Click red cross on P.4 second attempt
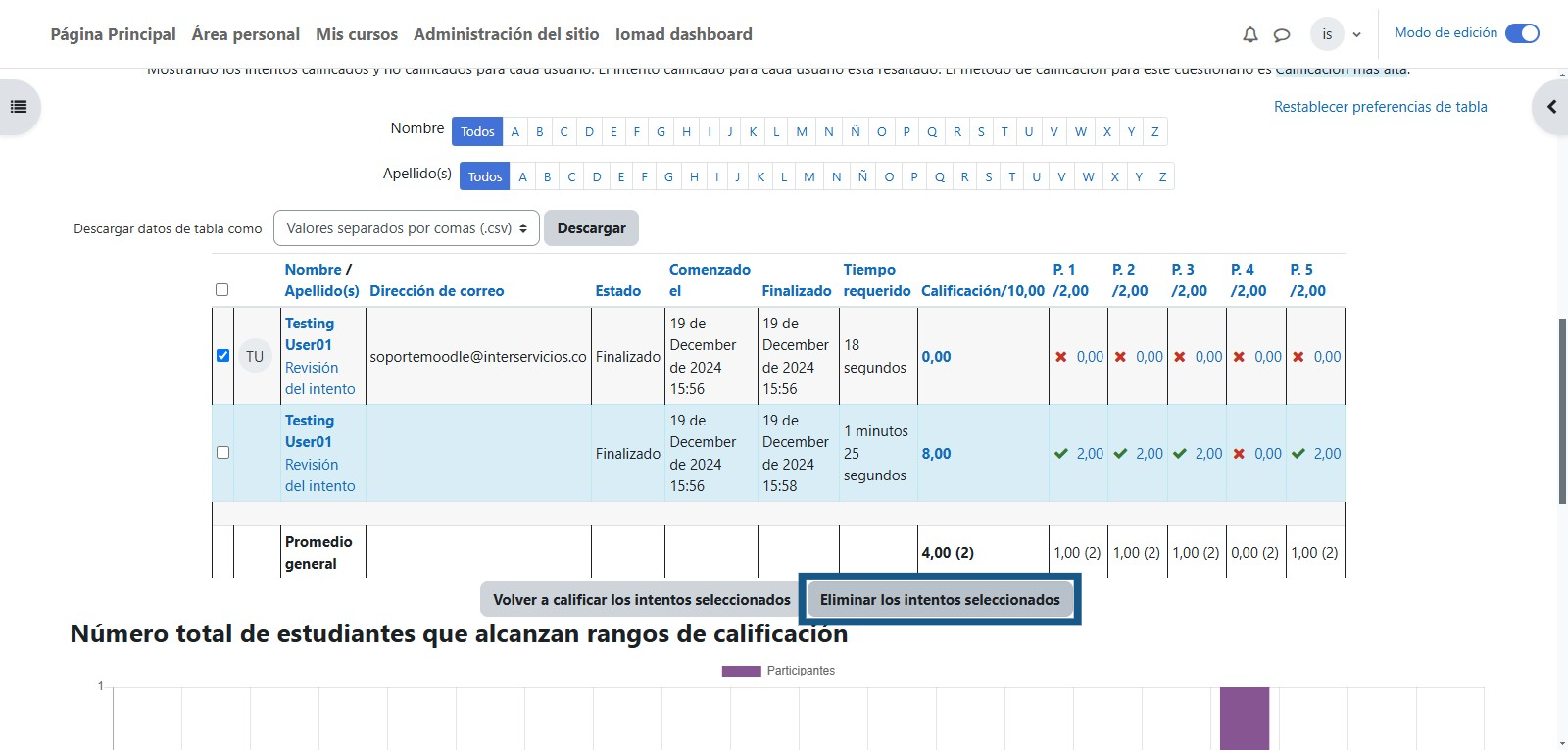 [1239, 454]
